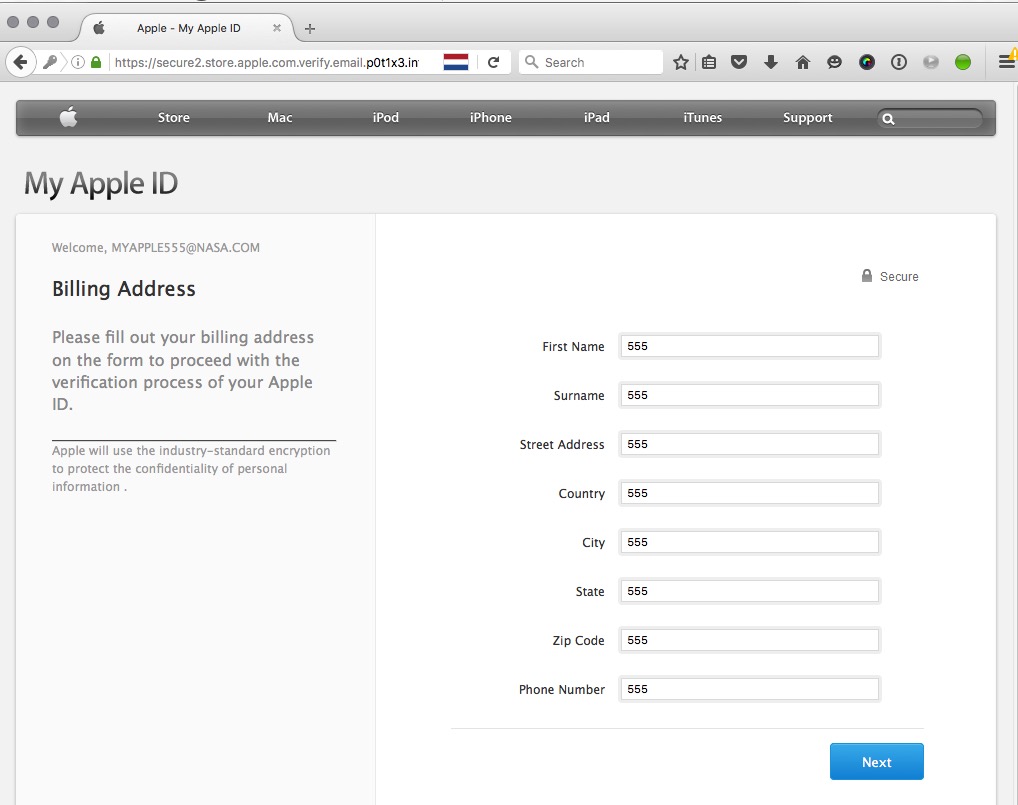Click the Street Address input field
This screenshot has width=1018, height=805.
pyautogui.click(x=749, y=444)
